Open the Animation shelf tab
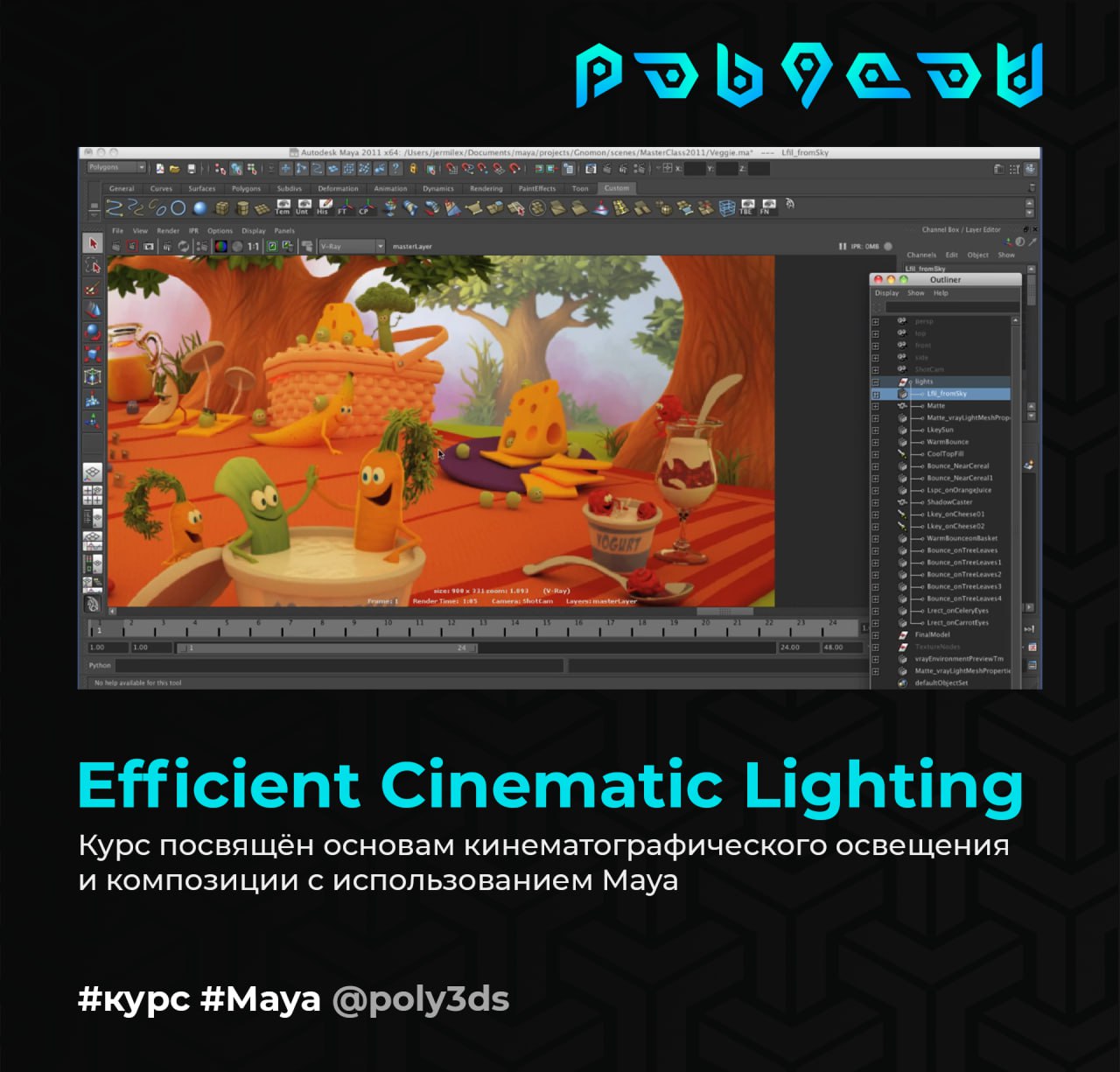Image resolution: width=1120 pixels, height=1072 pixels. [x=390, y=188]
